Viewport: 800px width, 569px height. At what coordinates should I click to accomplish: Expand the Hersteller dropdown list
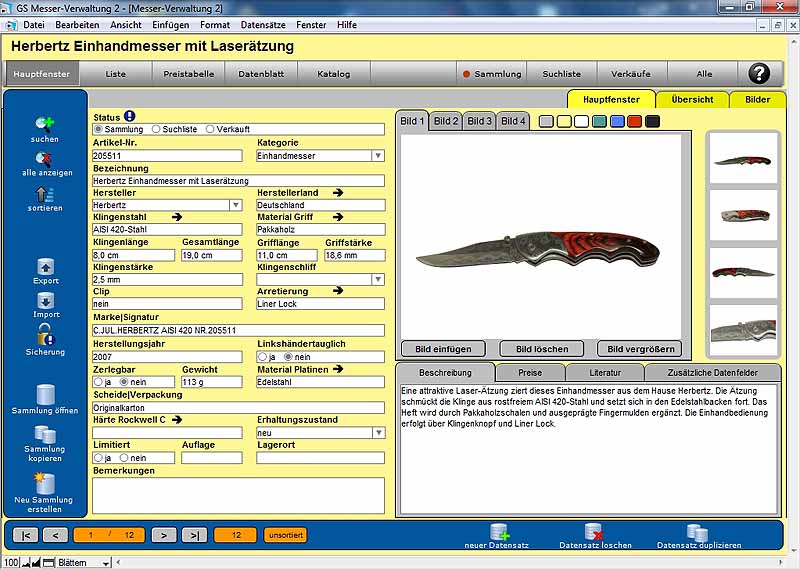click(235, 205)
